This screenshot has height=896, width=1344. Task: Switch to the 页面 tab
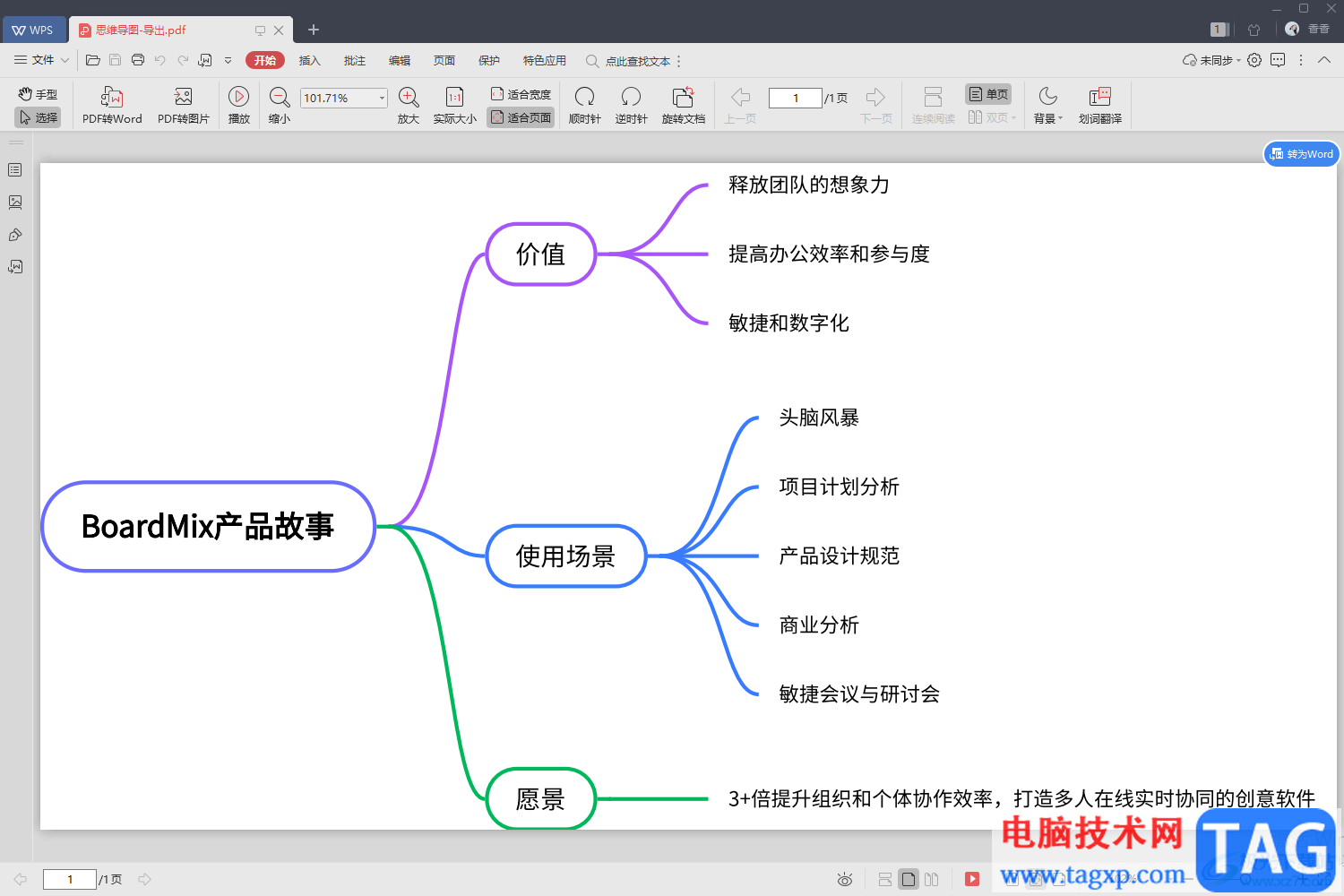point(444,60)
